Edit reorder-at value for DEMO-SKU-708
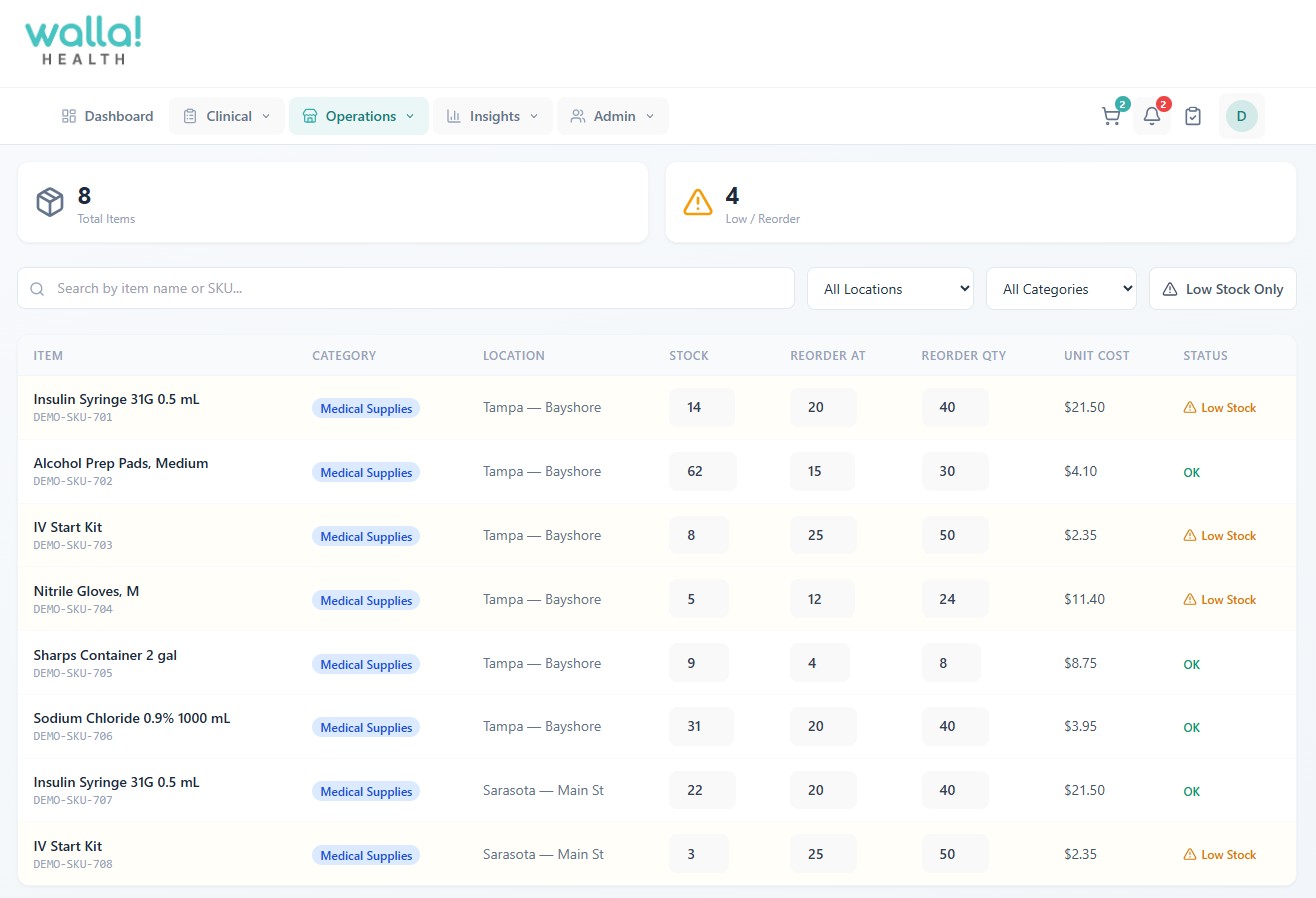The width and height of the screenshot is (1316, 898). (x=823, y=854)
